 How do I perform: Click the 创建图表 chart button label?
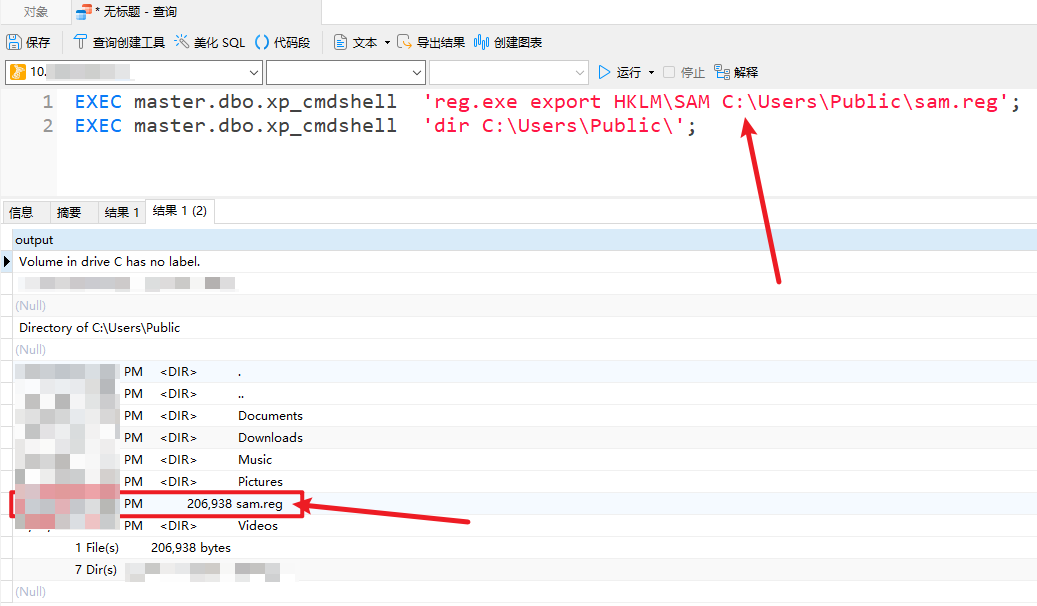click(518, 42)
